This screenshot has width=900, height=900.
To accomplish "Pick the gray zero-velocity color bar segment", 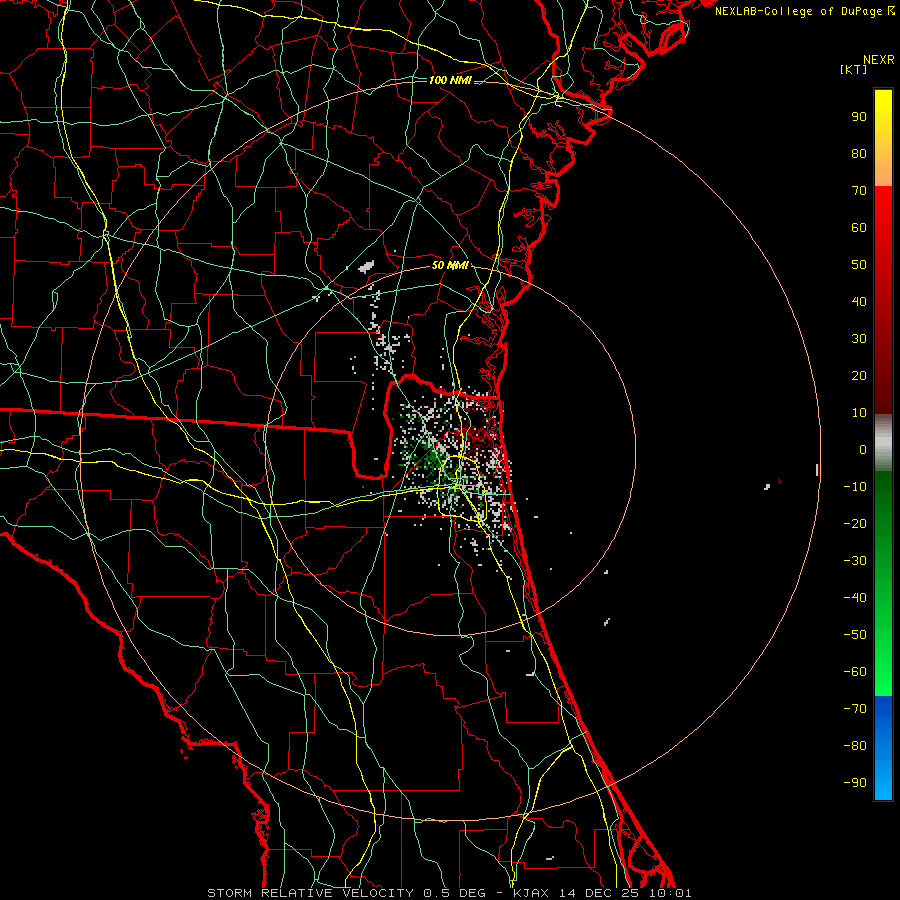I will 883,443.
